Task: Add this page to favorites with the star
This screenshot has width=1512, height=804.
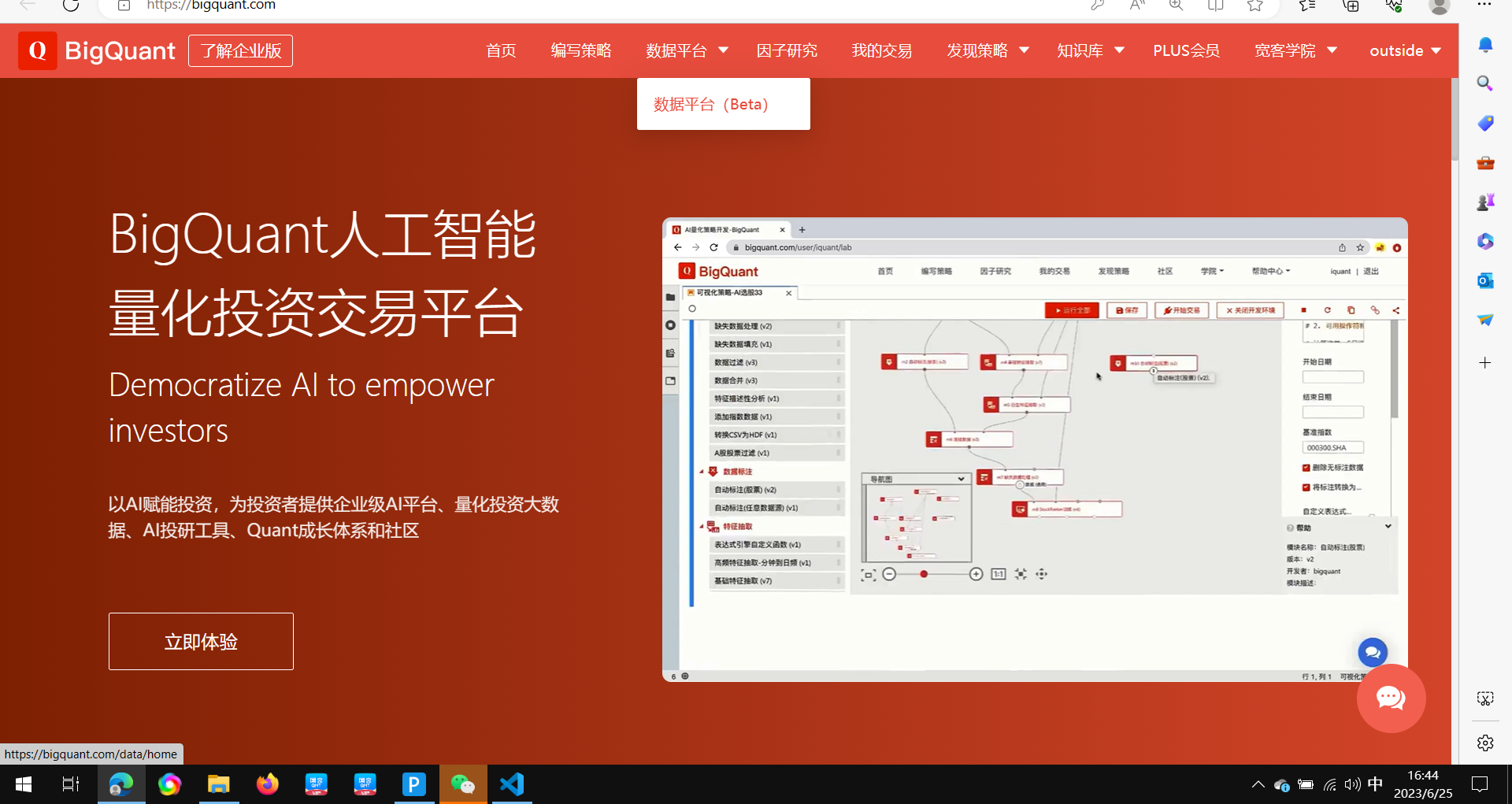Action: pyautogui.click(x=1255, y=5)
